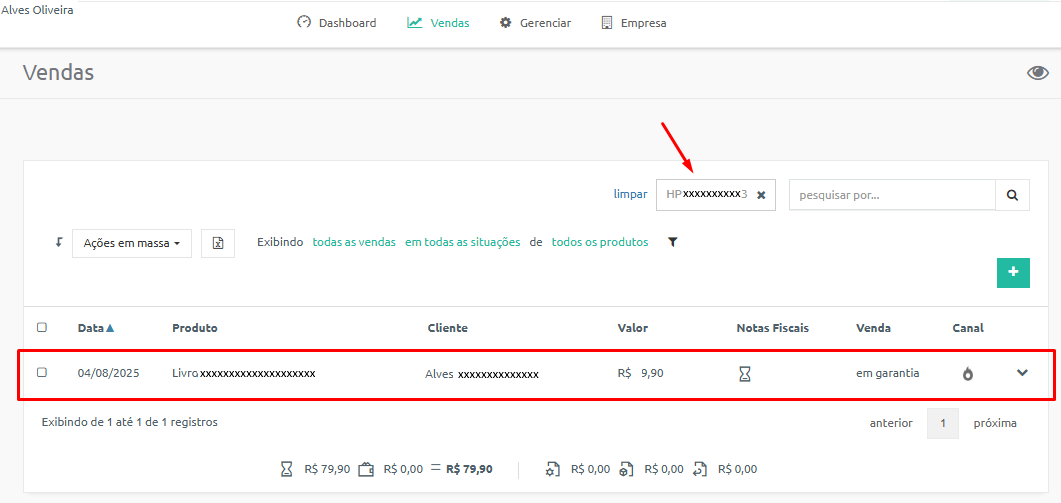
Task: Open the Dashboard menu
Action: tap(337, 22)
